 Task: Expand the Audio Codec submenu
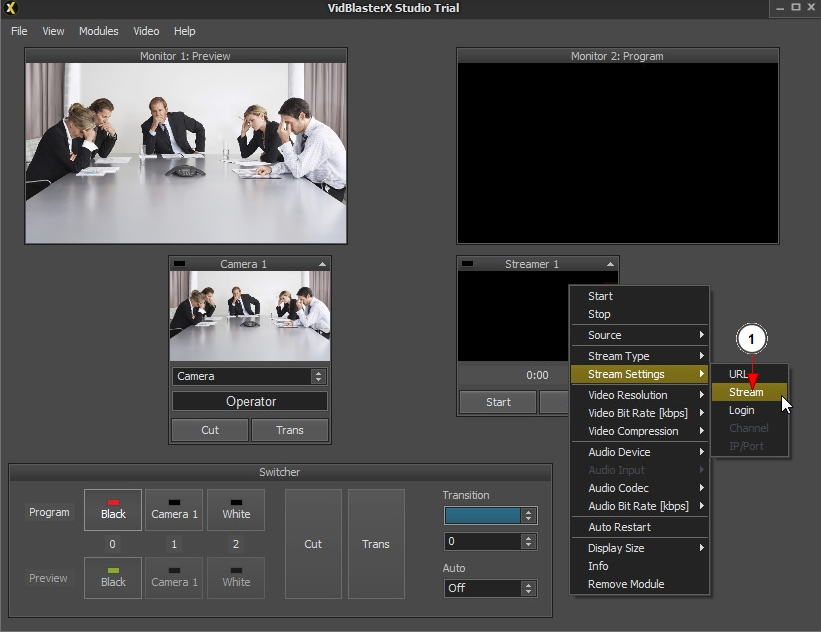639,488
